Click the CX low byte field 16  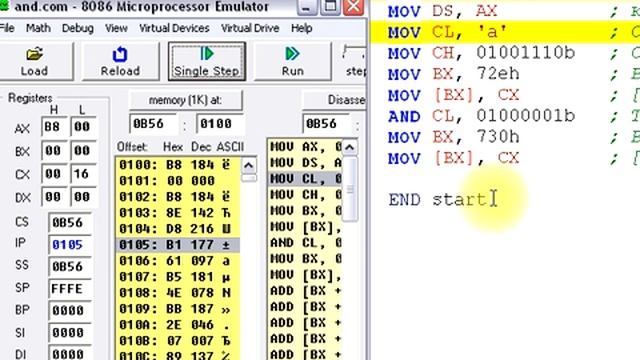[x=83, y=174]
